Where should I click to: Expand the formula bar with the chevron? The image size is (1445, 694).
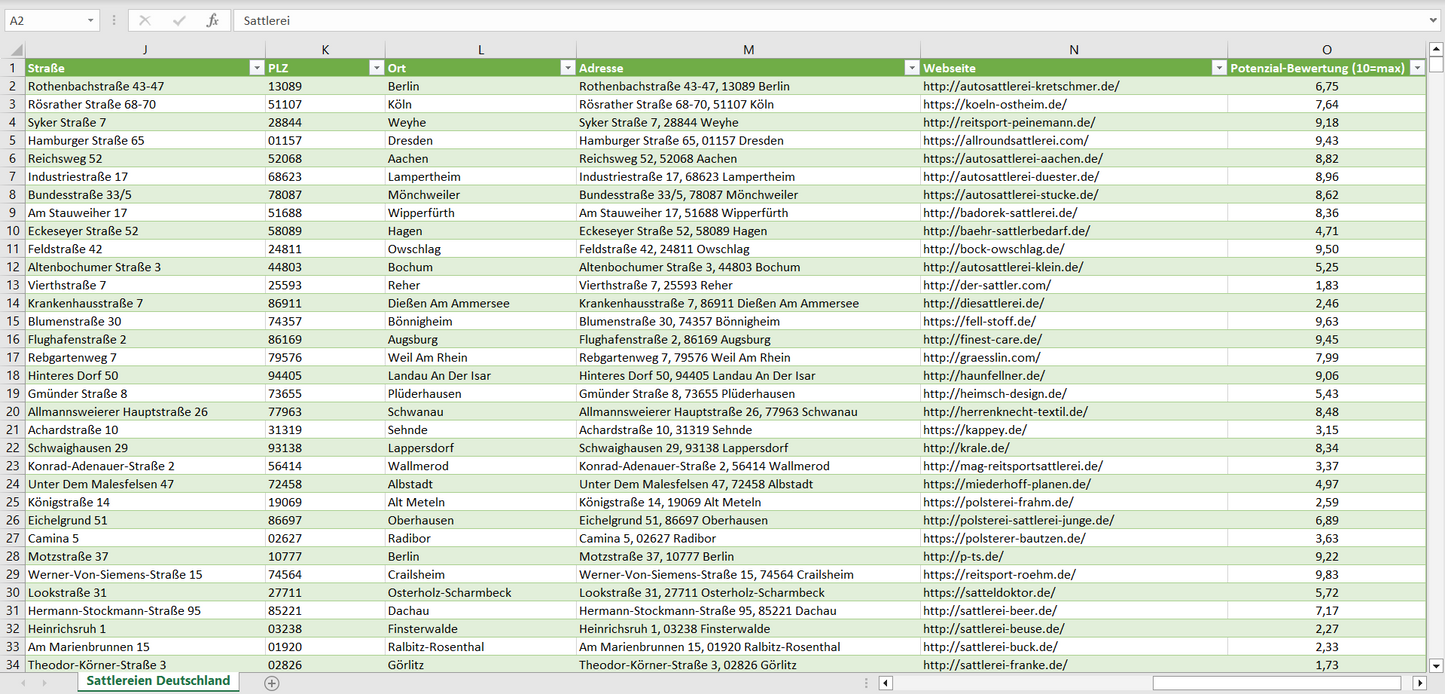pos(1435,20)
